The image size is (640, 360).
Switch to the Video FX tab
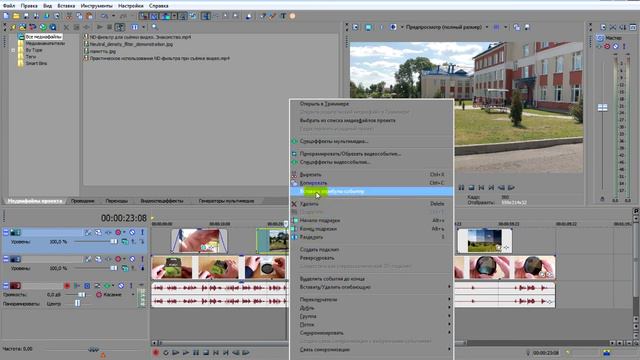click(x=162, y=201)
